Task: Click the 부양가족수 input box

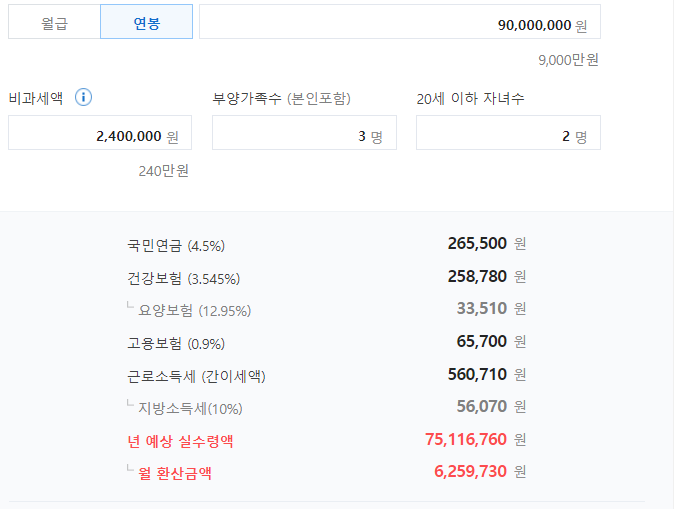Action: pyautogui.click(x=303, y=135)
